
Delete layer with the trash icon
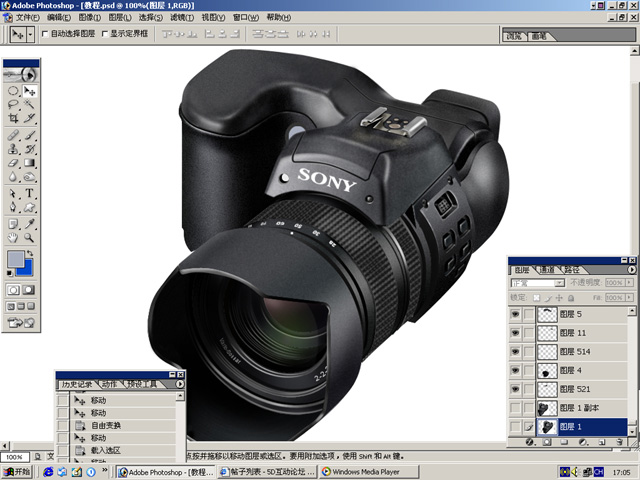tap(620, 442)
